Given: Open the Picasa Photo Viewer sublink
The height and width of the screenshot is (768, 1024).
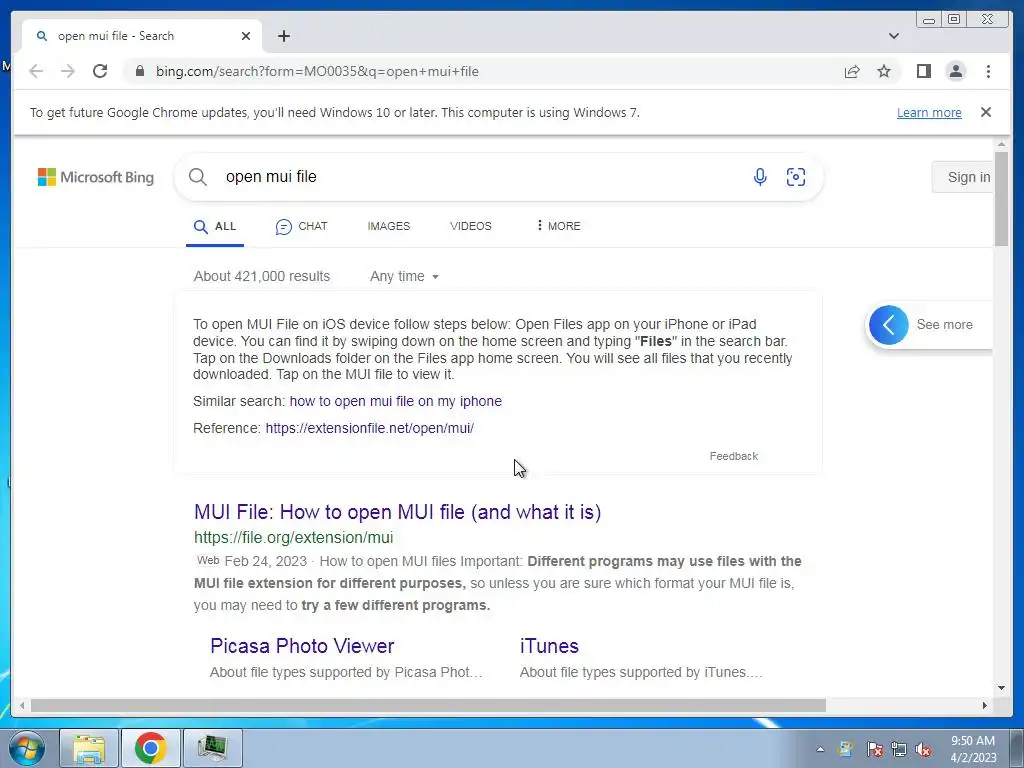Looking at the screenshot, I should 302,646.
